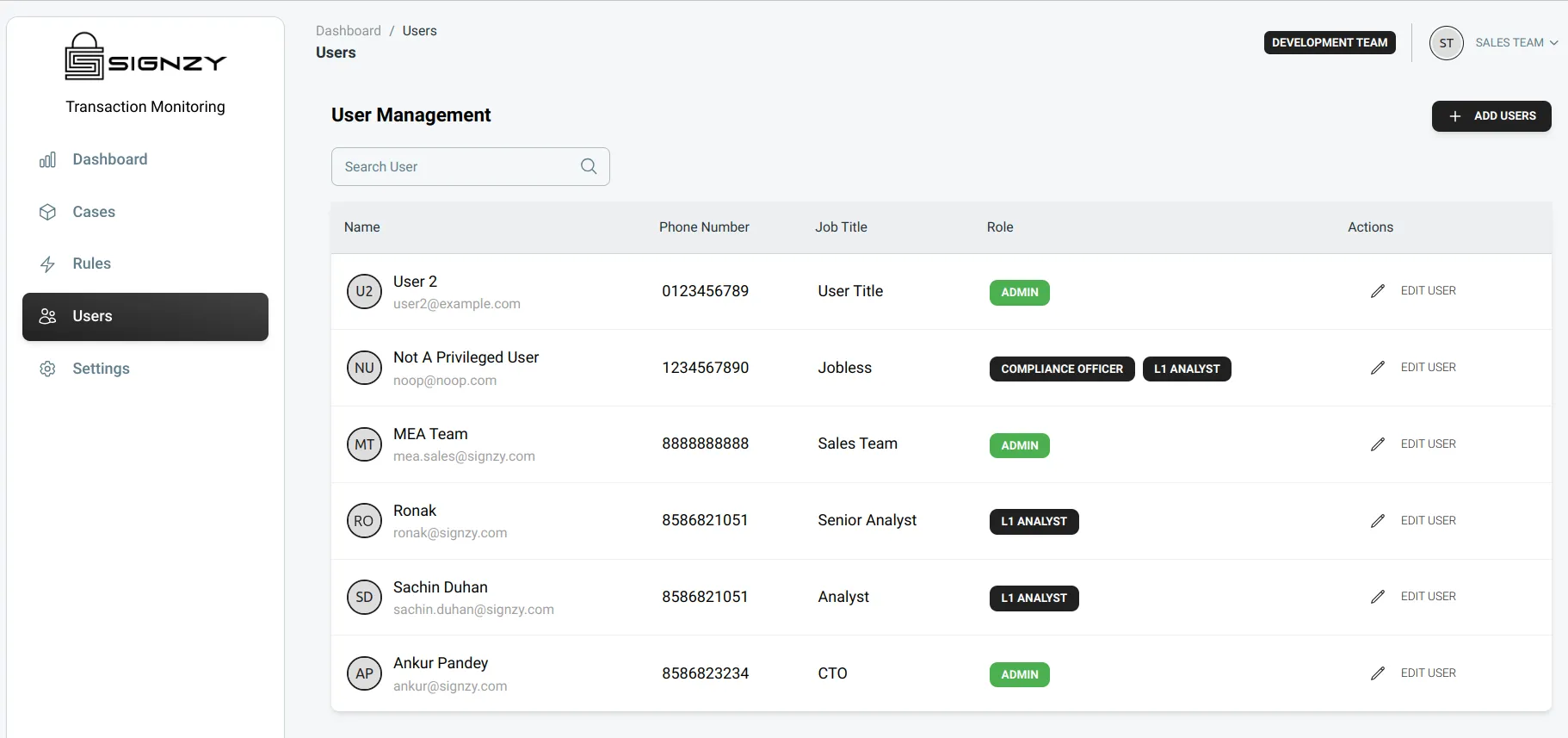Go to the Cases section

point(145,212)
